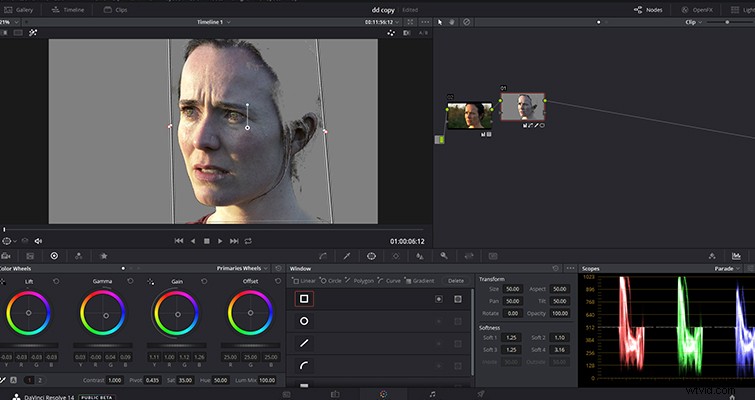Select the Qualifier eyedropper palette icon
Viewport: 755px width, 400px height.
(x=347, y=256)
